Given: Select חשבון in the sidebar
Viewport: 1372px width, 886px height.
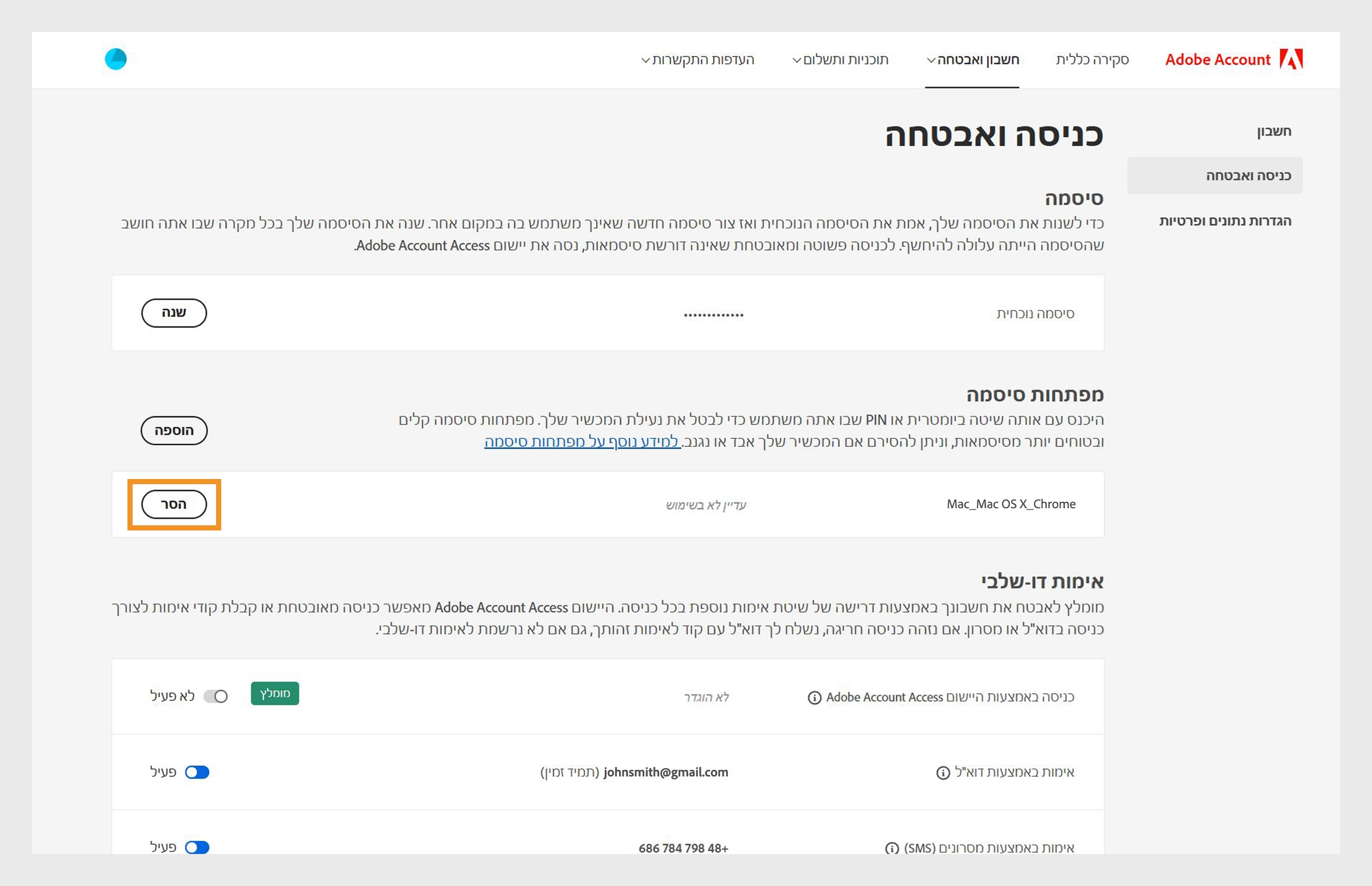Looking at the screenshot, I should click(x=1274, y=131).
